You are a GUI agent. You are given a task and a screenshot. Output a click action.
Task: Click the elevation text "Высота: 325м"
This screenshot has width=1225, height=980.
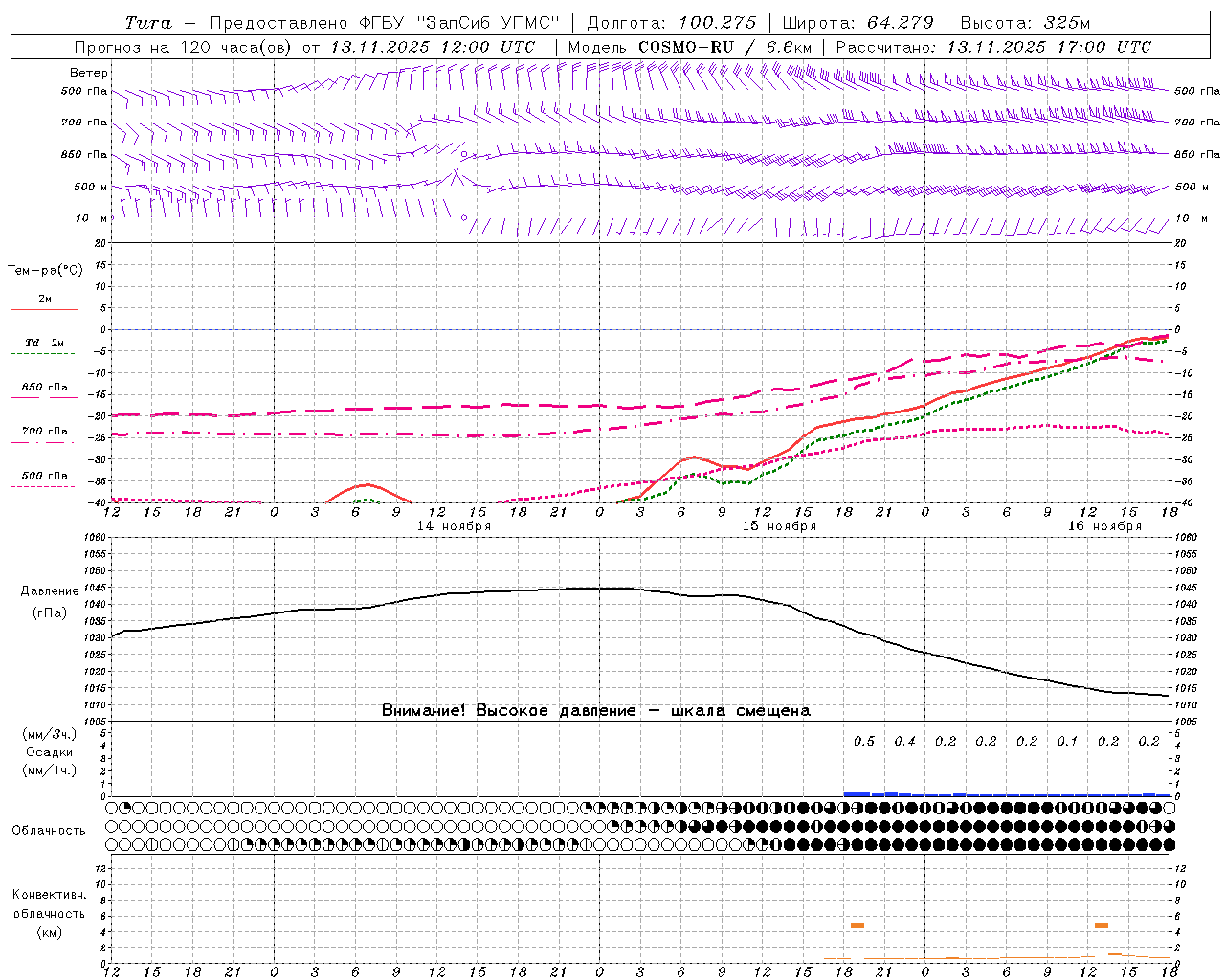point(1025,23)
